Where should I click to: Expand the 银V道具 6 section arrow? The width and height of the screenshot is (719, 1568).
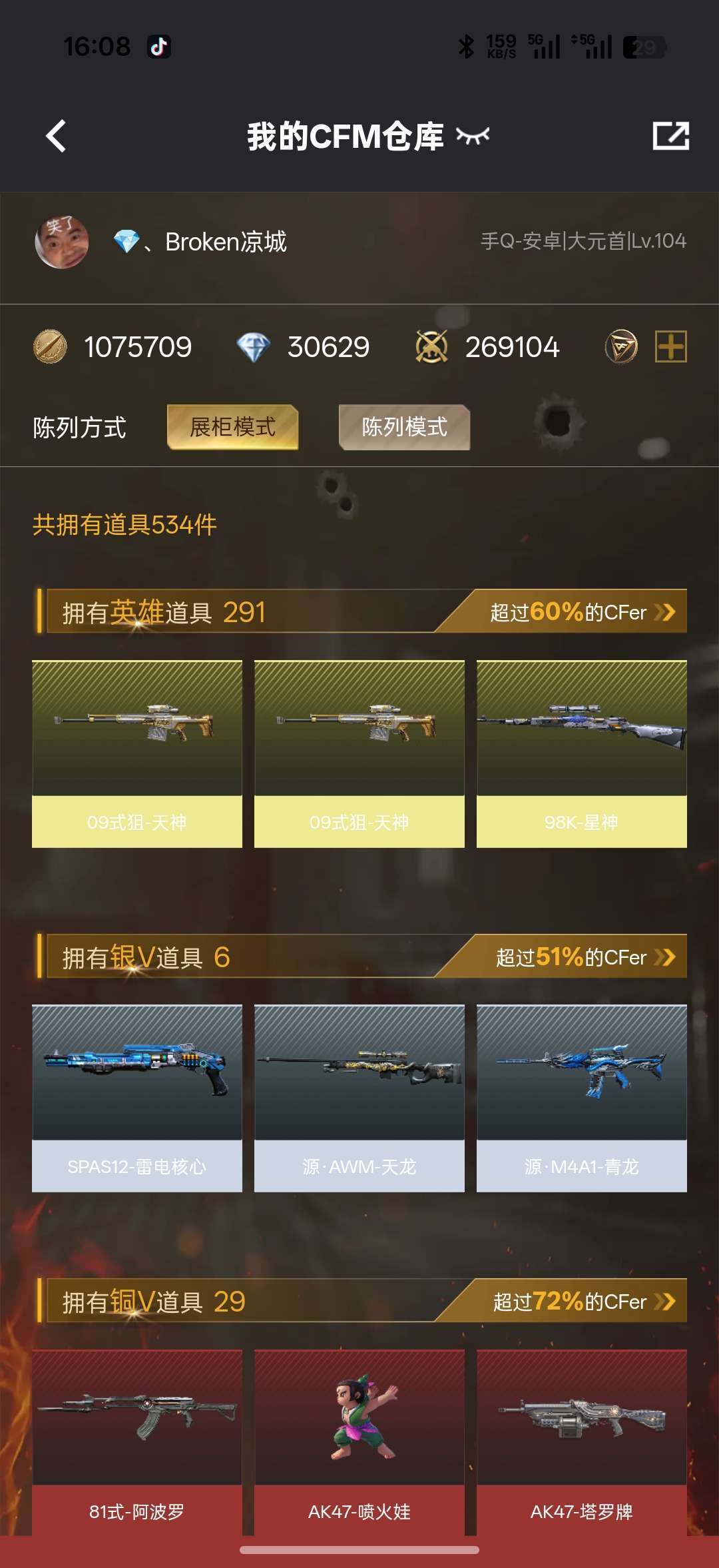(x=665, y=957)
